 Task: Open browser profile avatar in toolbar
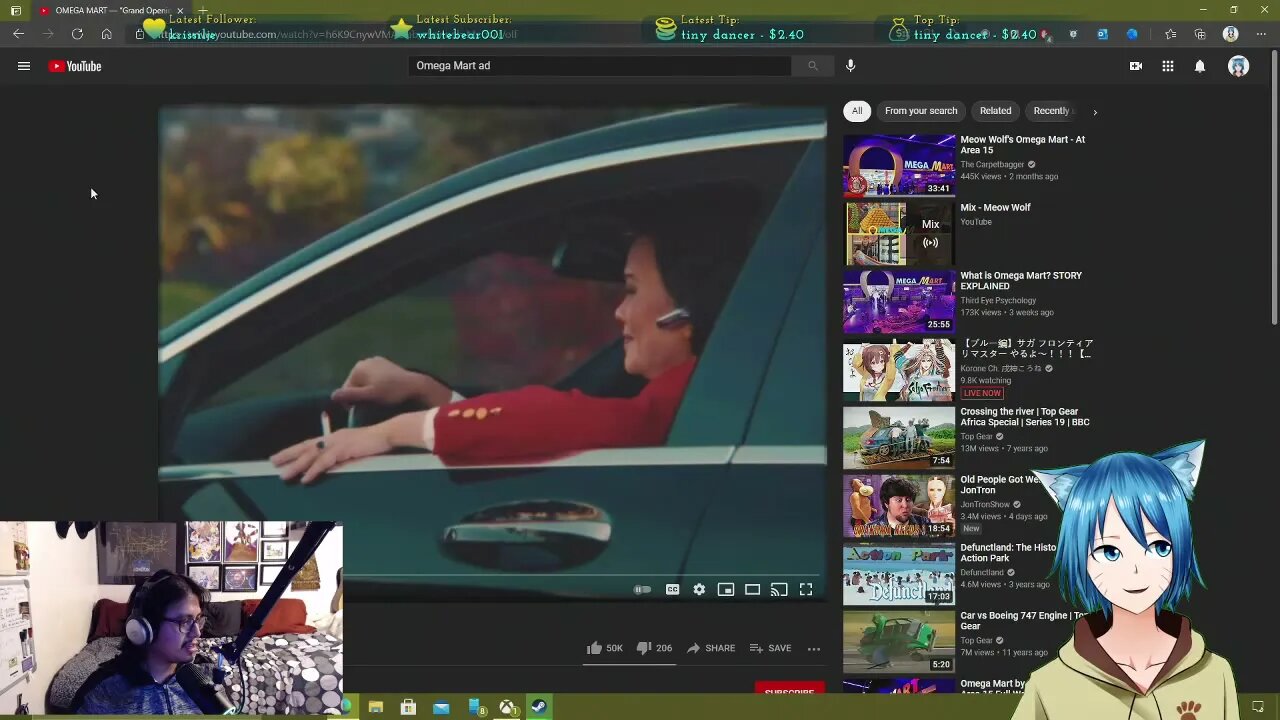coord(1231,34)
